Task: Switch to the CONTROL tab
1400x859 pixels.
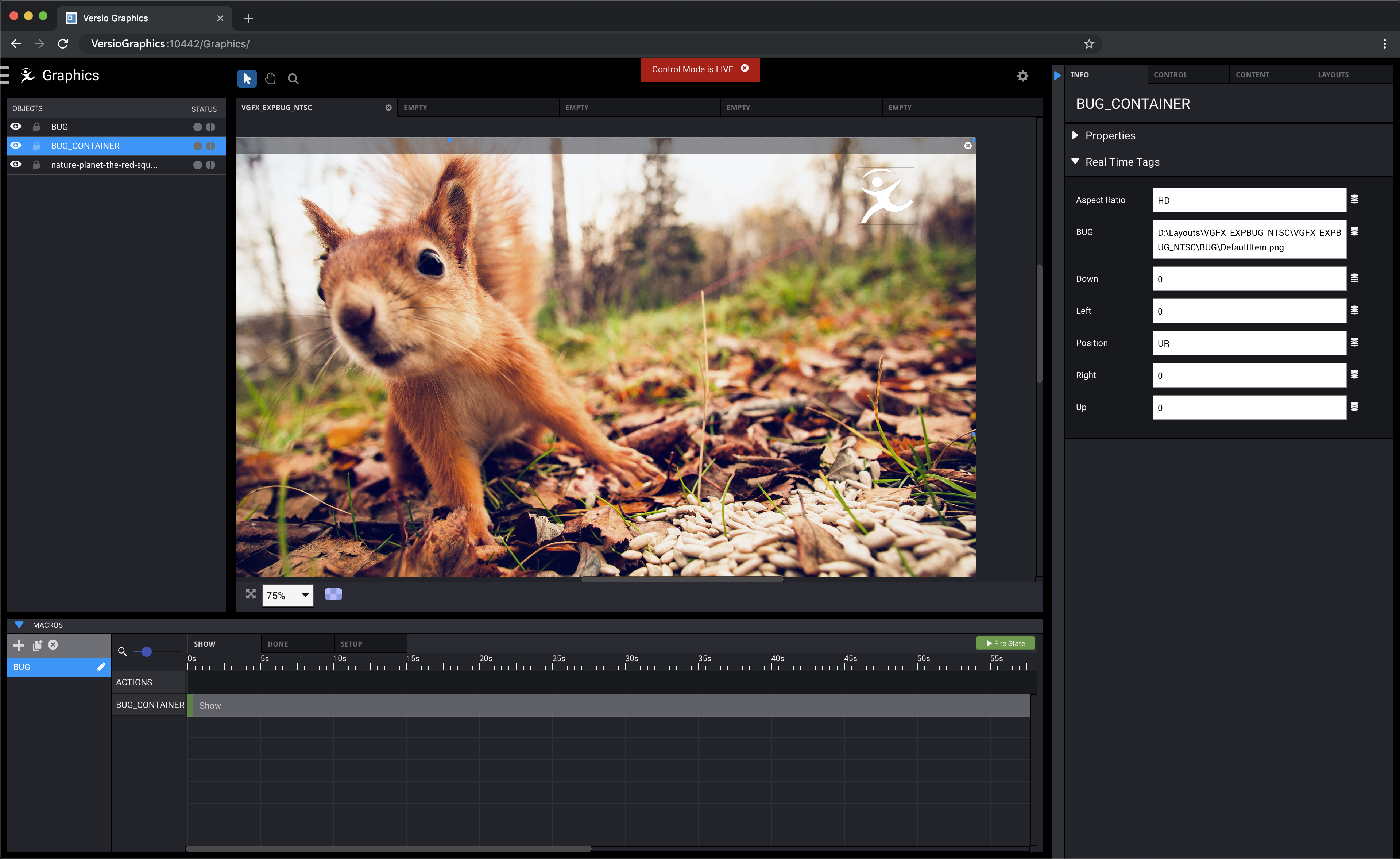Action: [1171, 74]
